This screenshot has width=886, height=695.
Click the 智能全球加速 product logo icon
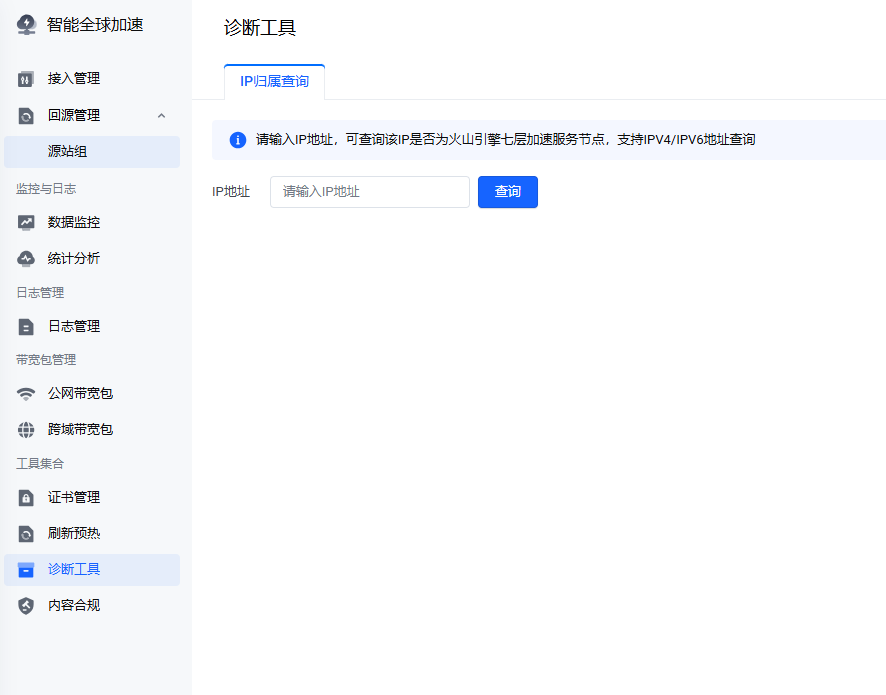point(26,25)
